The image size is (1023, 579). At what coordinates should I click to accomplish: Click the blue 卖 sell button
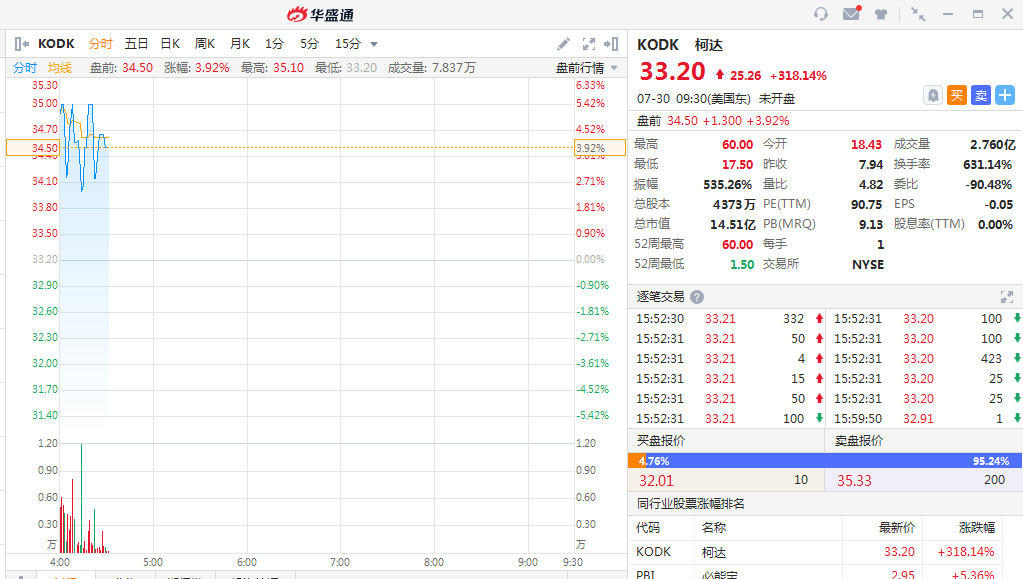980,96
